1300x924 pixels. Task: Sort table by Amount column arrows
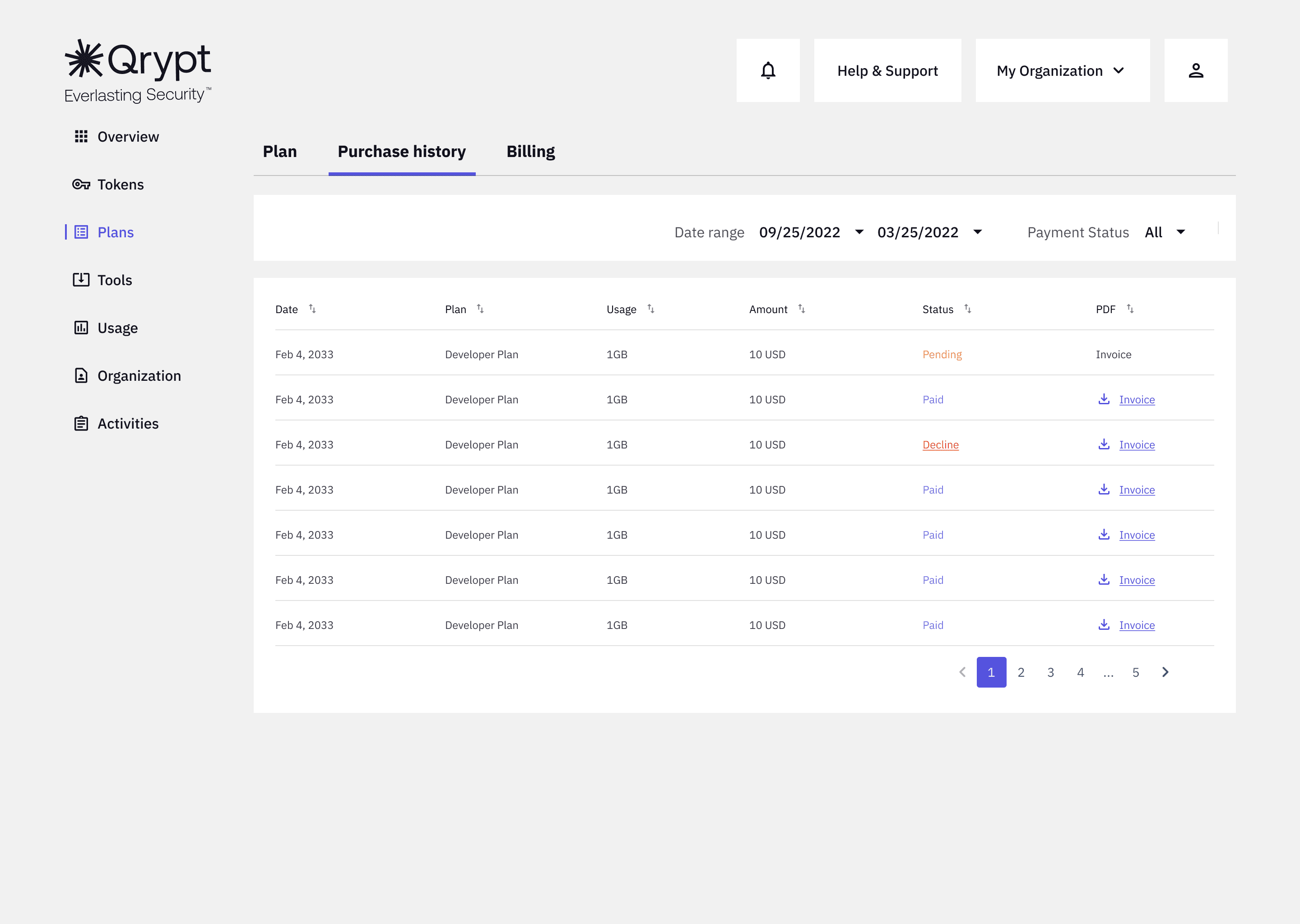801,309
